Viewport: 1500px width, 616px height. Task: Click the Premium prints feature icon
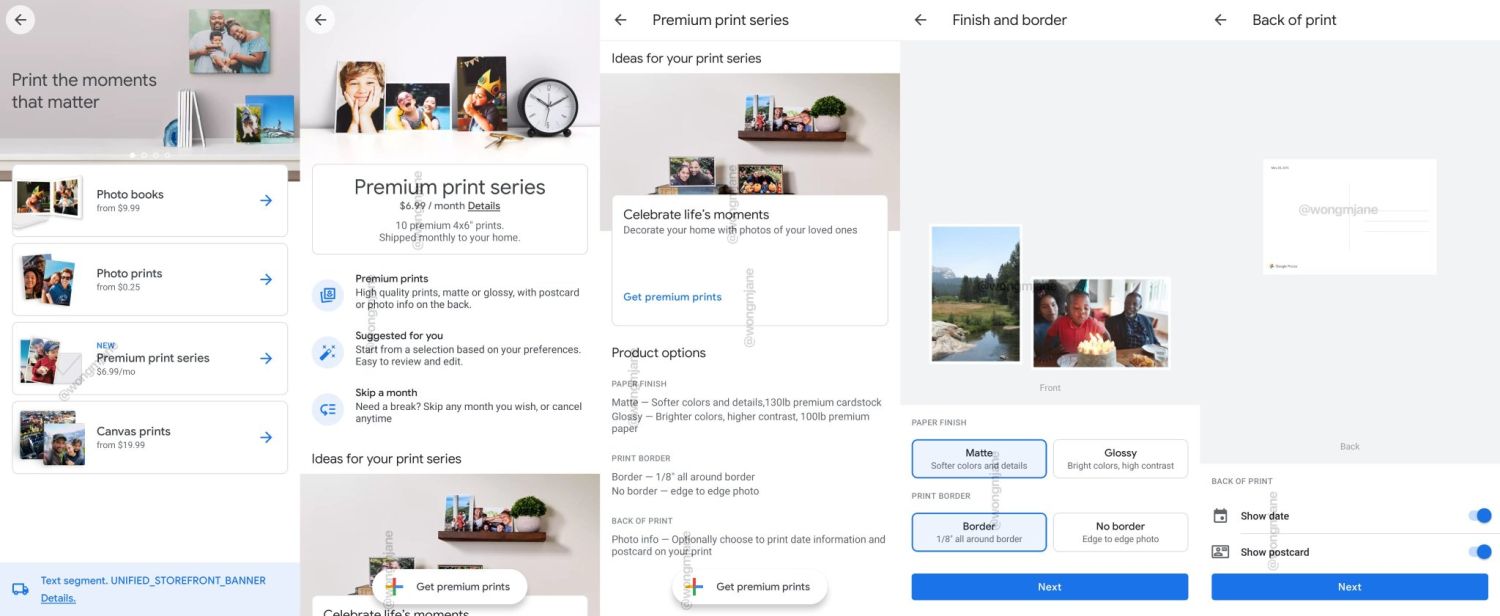[x=327, y=294]
